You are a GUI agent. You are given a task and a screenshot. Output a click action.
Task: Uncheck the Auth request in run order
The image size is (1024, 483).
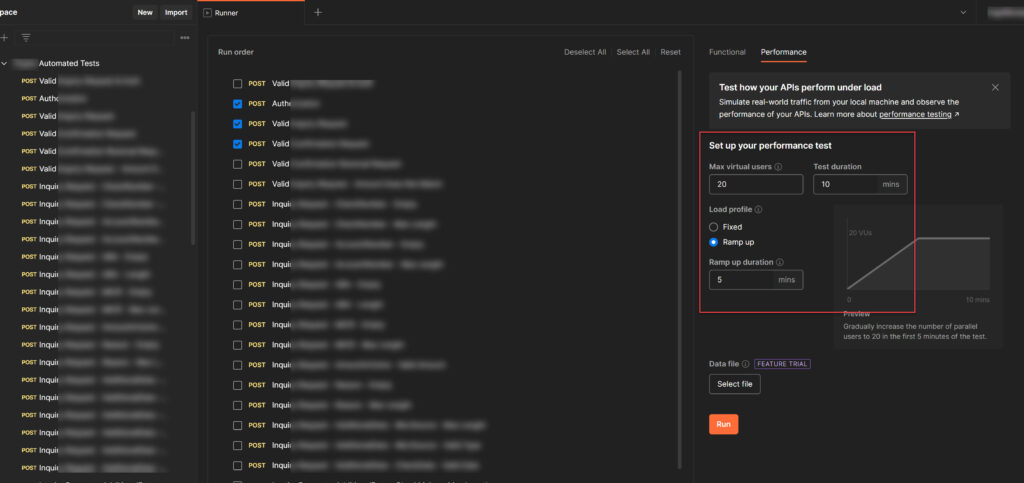click(x=237, y=103)
